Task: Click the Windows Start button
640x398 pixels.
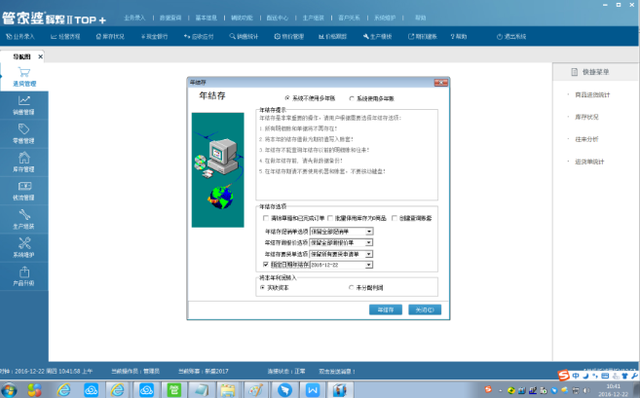Action: 9,390
